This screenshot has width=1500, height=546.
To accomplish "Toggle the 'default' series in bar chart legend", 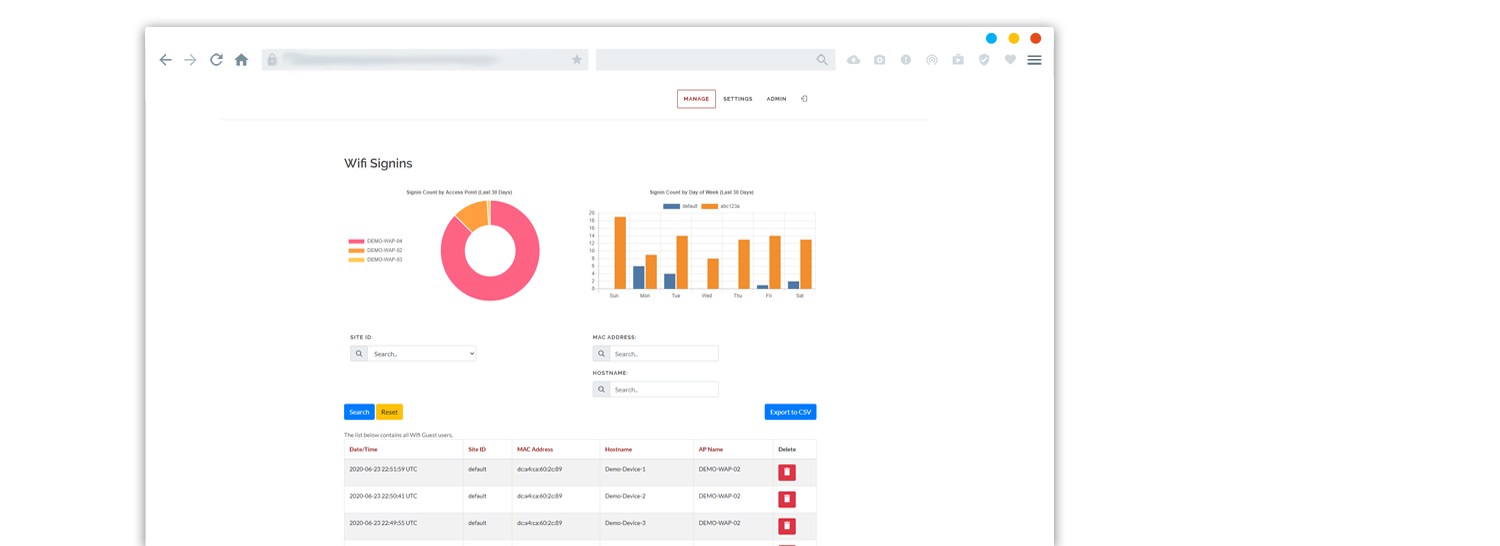I will 680,206.
